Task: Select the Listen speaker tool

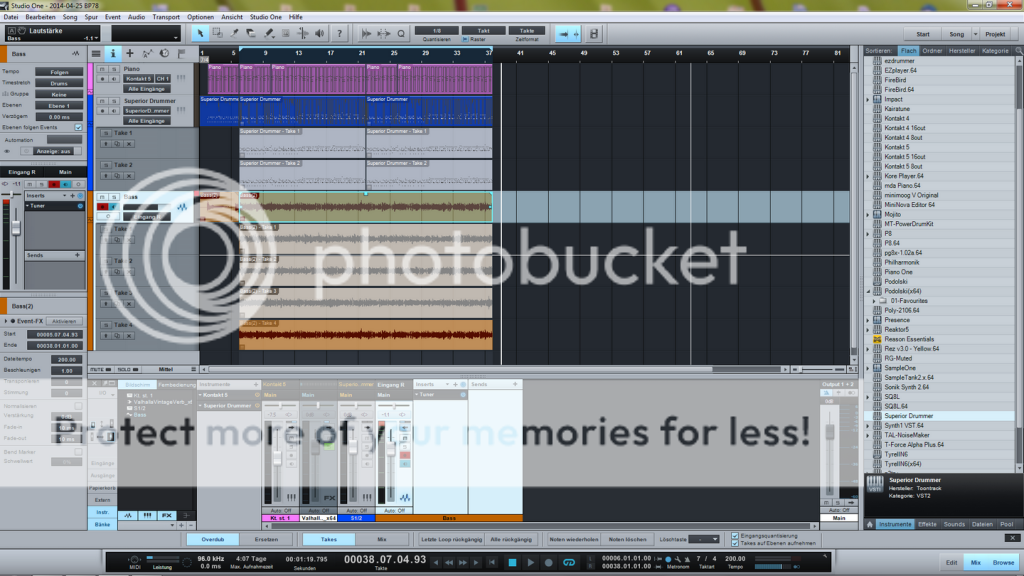Action: pyautogui.click(x=319, y=33)
